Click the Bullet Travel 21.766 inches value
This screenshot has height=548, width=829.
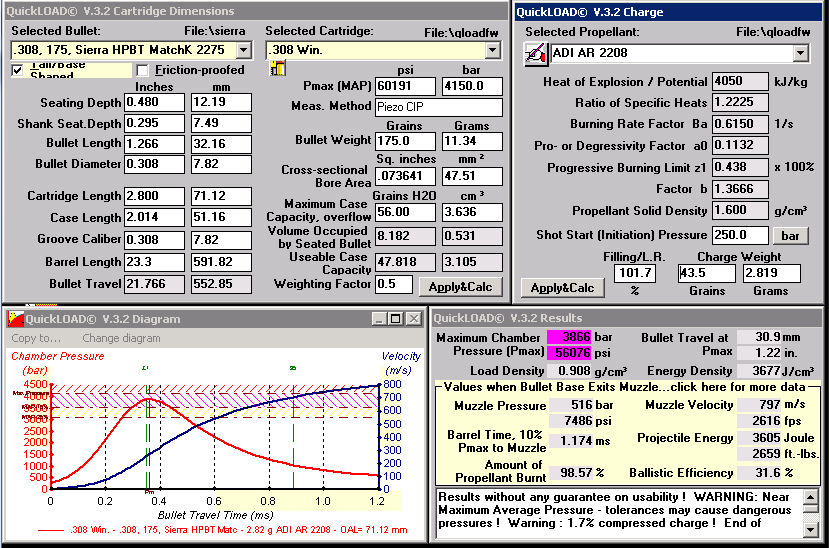[x=154, y=284]
